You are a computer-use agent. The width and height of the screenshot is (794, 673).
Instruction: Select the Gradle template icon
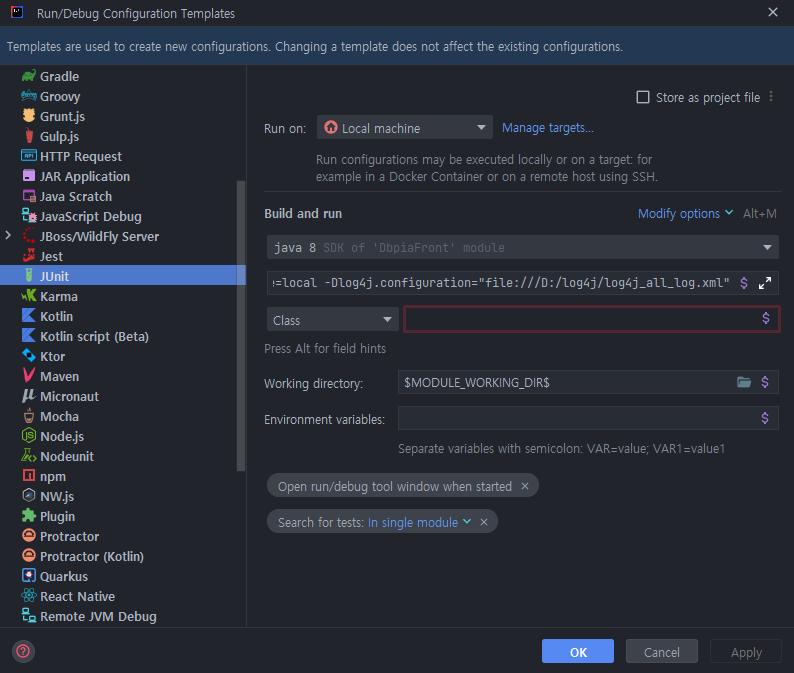(x=29, y=76)
